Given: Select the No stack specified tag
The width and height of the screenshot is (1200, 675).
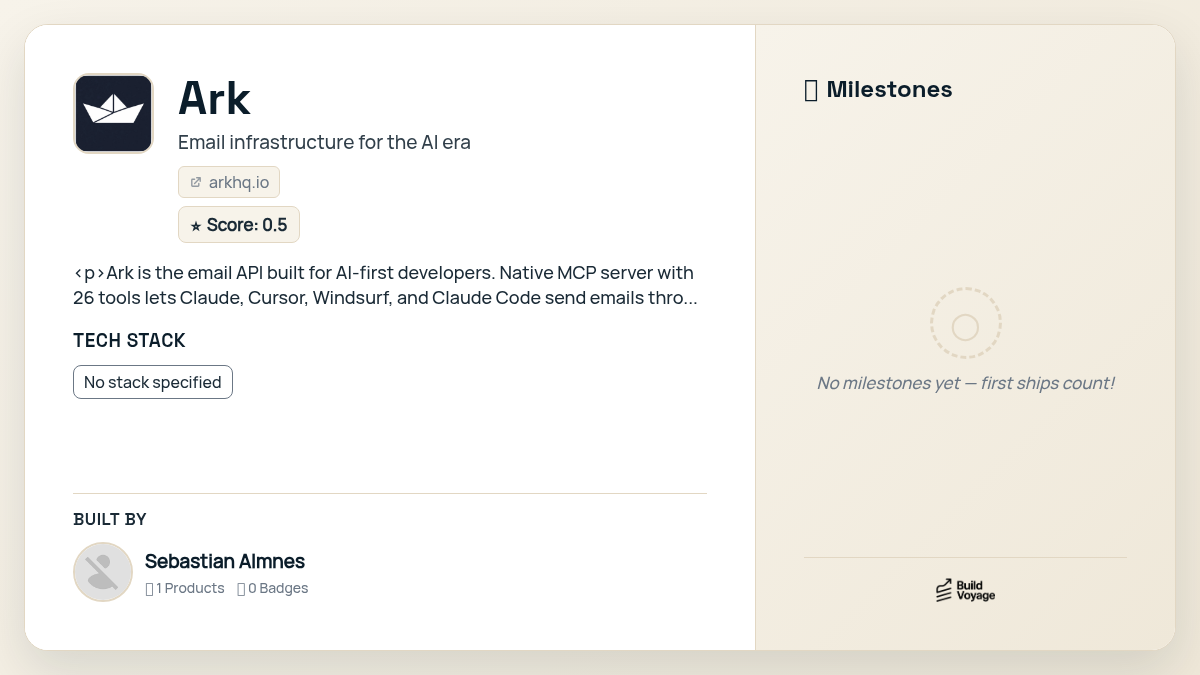Looking at the screenshot, I should 153,382.
